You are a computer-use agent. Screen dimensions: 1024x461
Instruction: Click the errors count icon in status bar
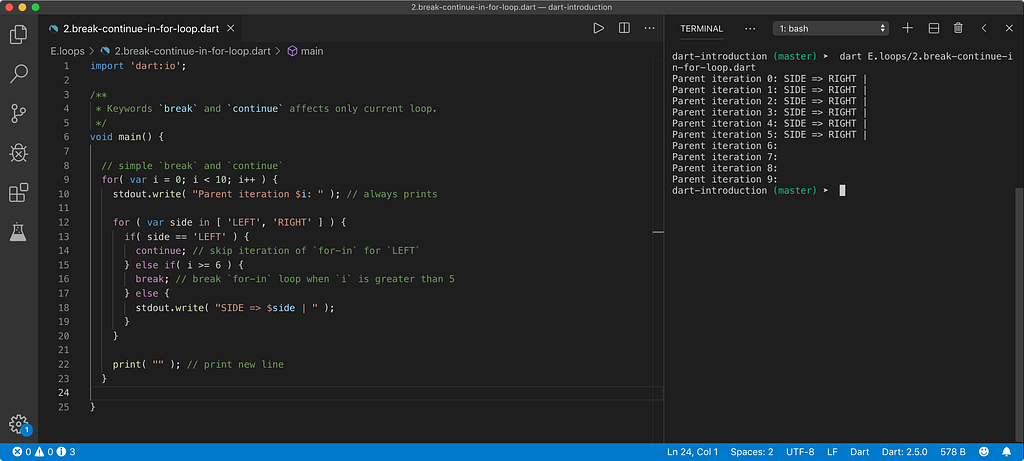(x=17, y=452)
